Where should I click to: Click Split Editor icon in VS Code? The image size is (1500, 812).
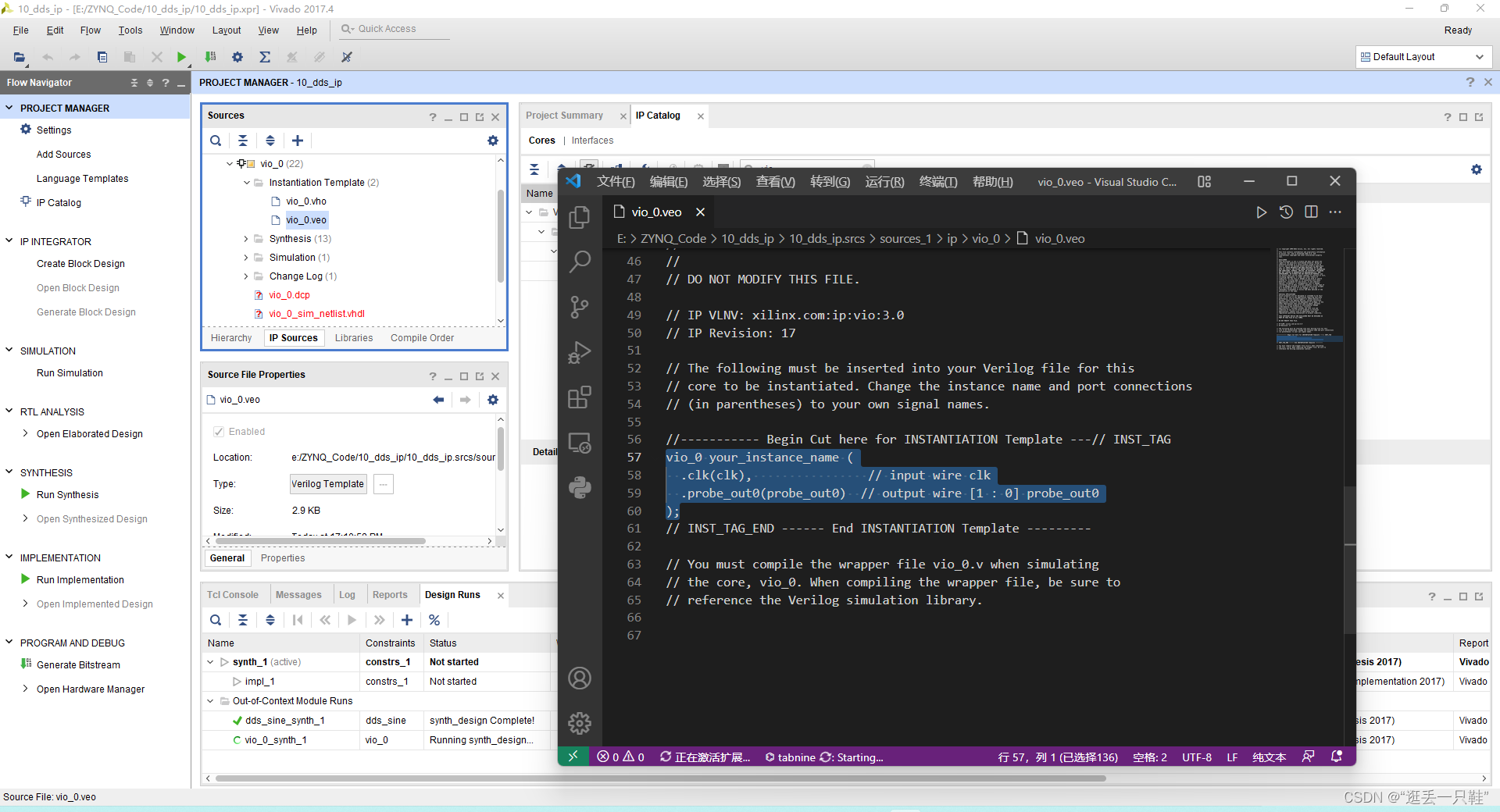[x=1311, y=212]
